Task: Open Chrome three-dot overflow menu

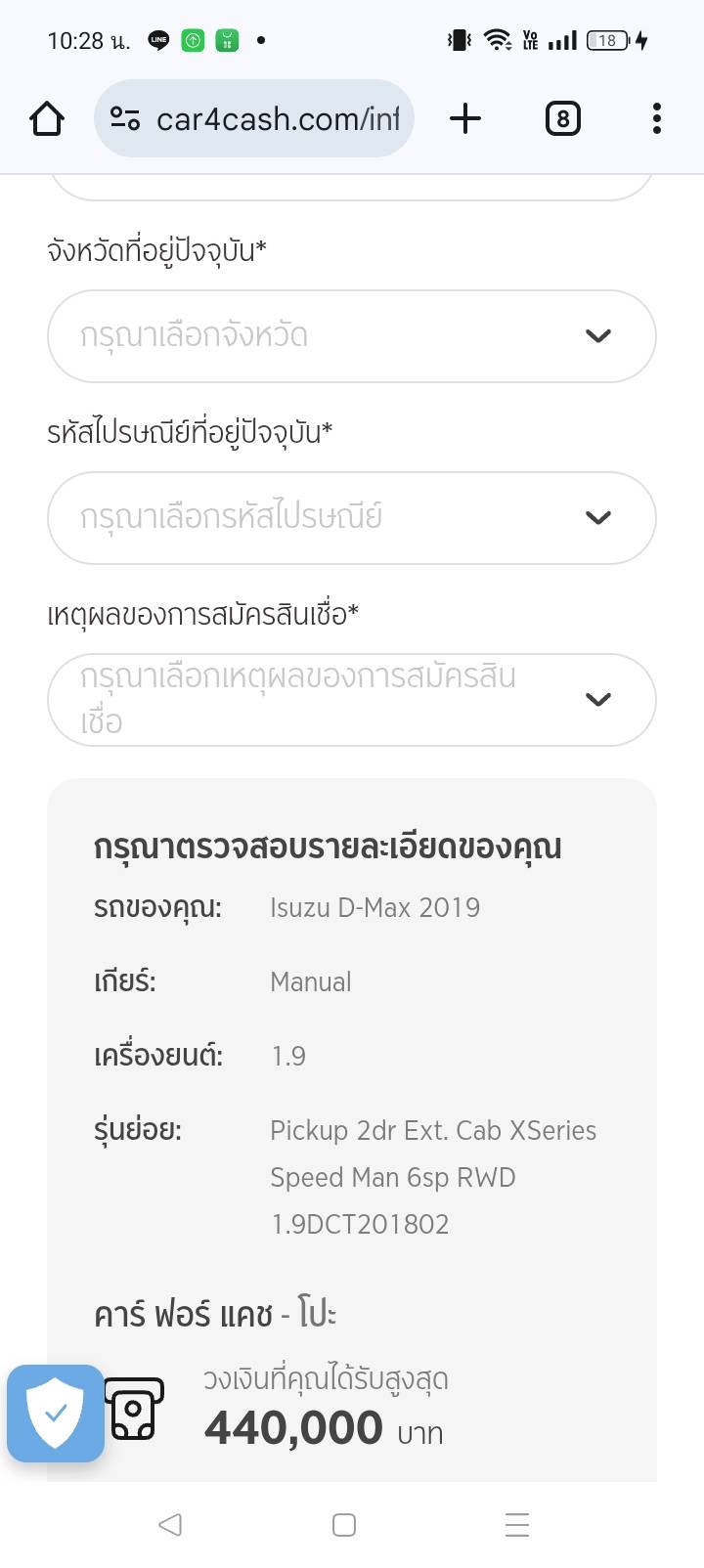Action: pos(656,119)
